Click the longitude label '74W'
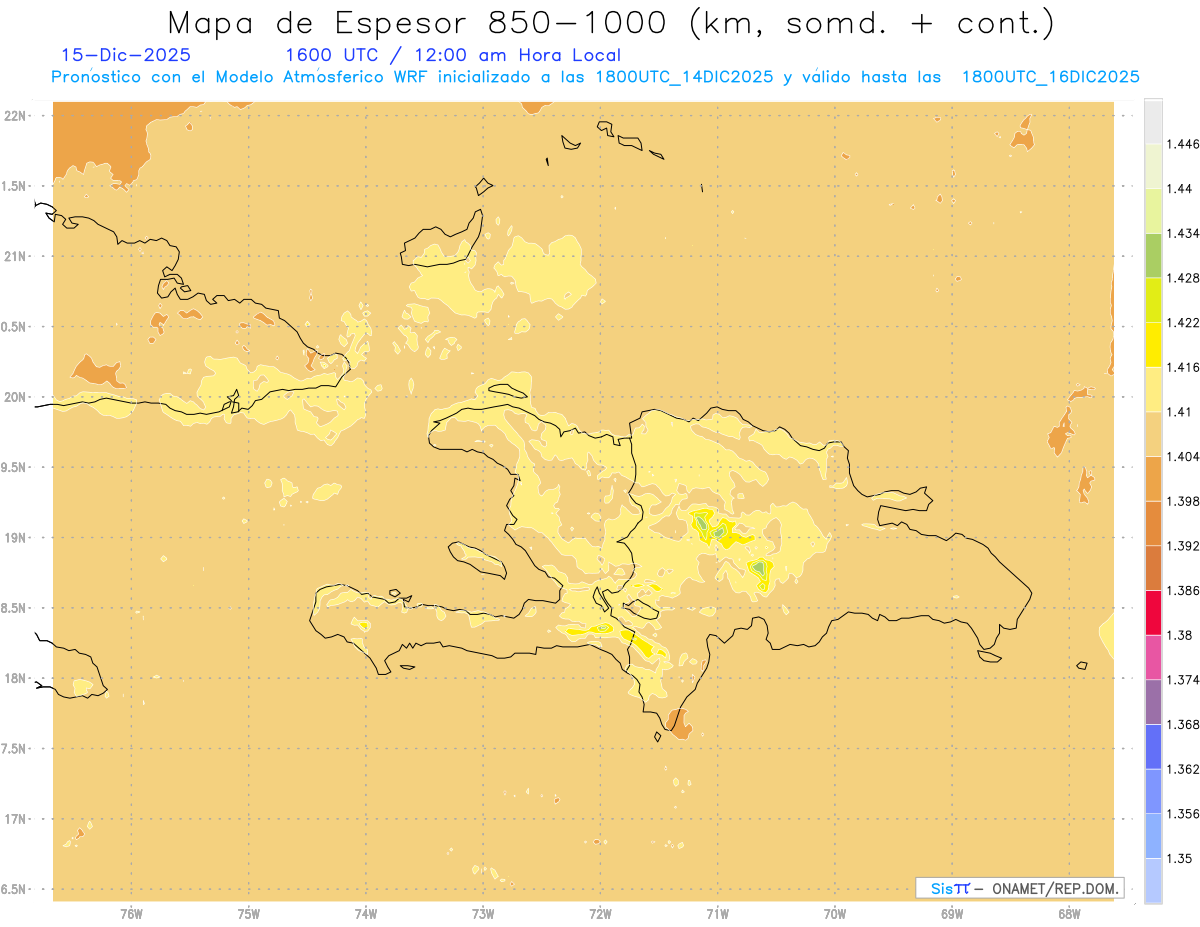The height and width of the screenshot is (927, 1200). point(366,914)
